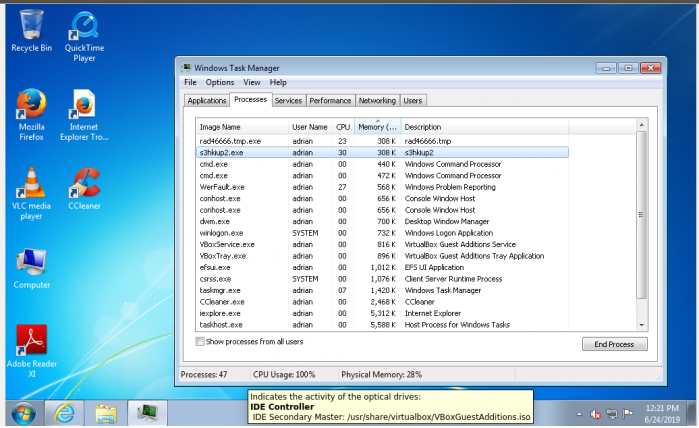This screenshot has height=428, width=699.
Task: Select cmd.exe row with 440 K memory
Action: click(x=382, y=164)
